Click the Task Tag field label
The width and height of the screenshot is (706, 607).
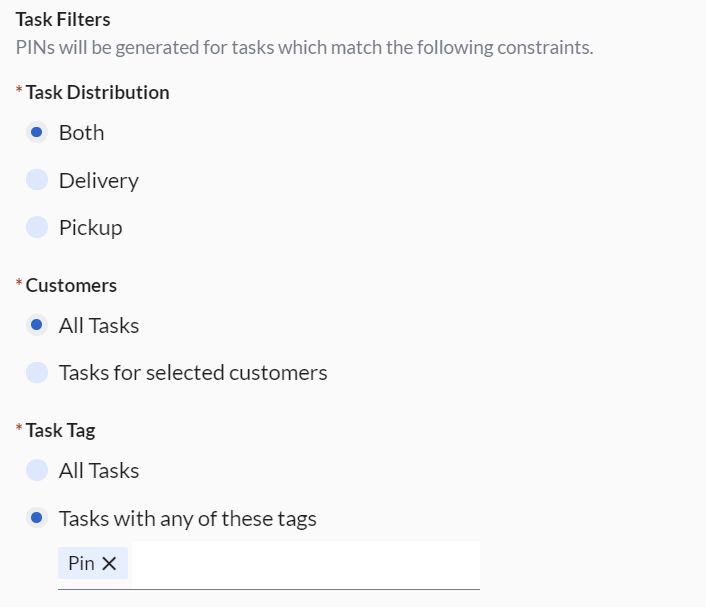[60, 430]
